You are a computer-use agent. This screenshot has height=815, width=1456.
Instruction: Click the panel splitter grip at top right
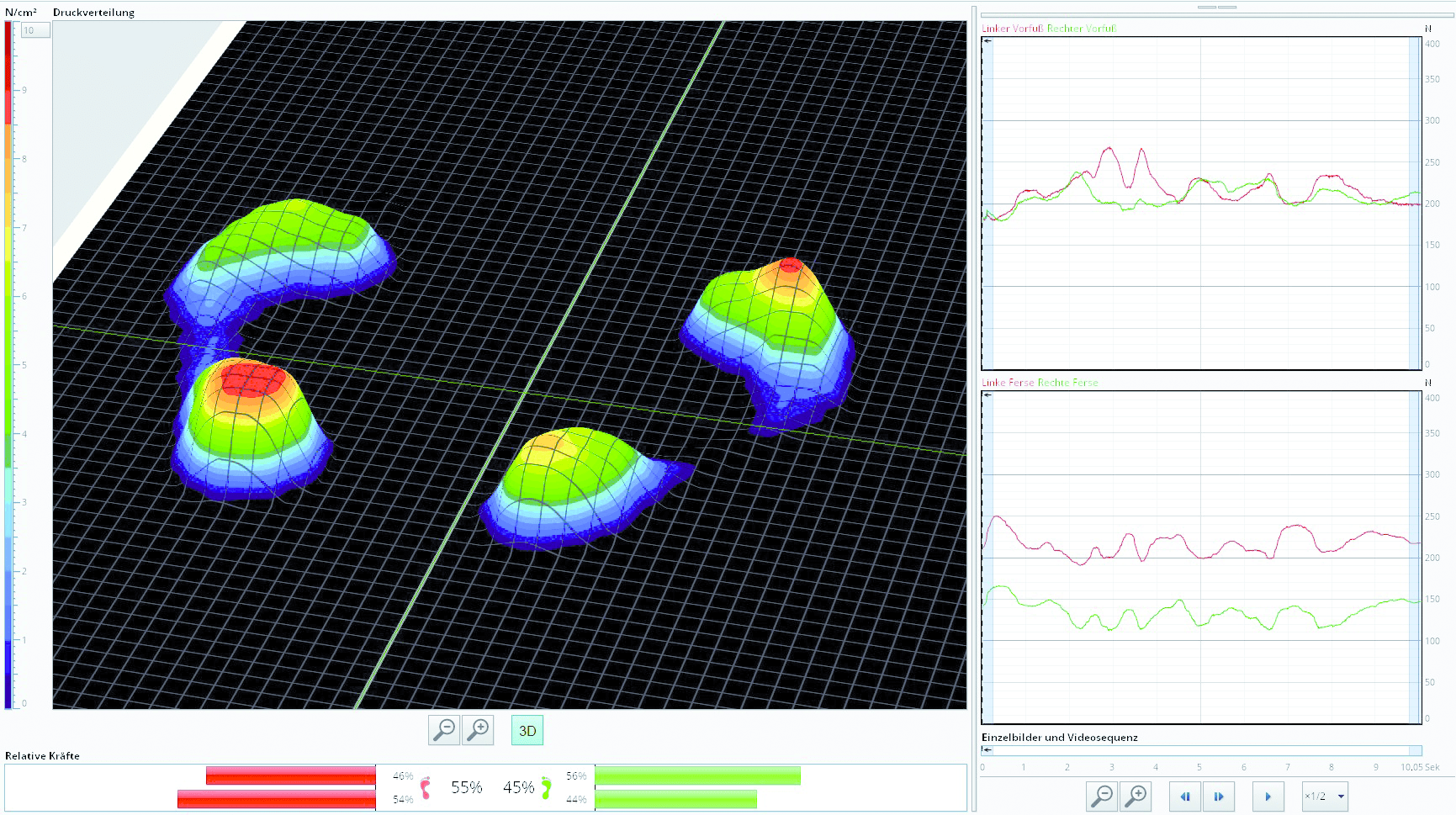pos(1217,7)
